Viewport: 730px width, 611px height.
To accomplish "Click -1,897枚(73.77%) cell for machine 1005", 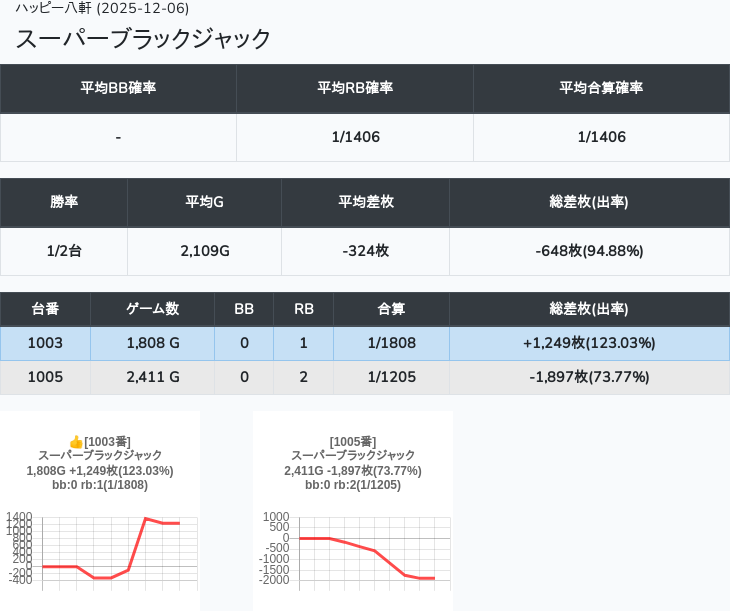I will click(x=589, y=377).
